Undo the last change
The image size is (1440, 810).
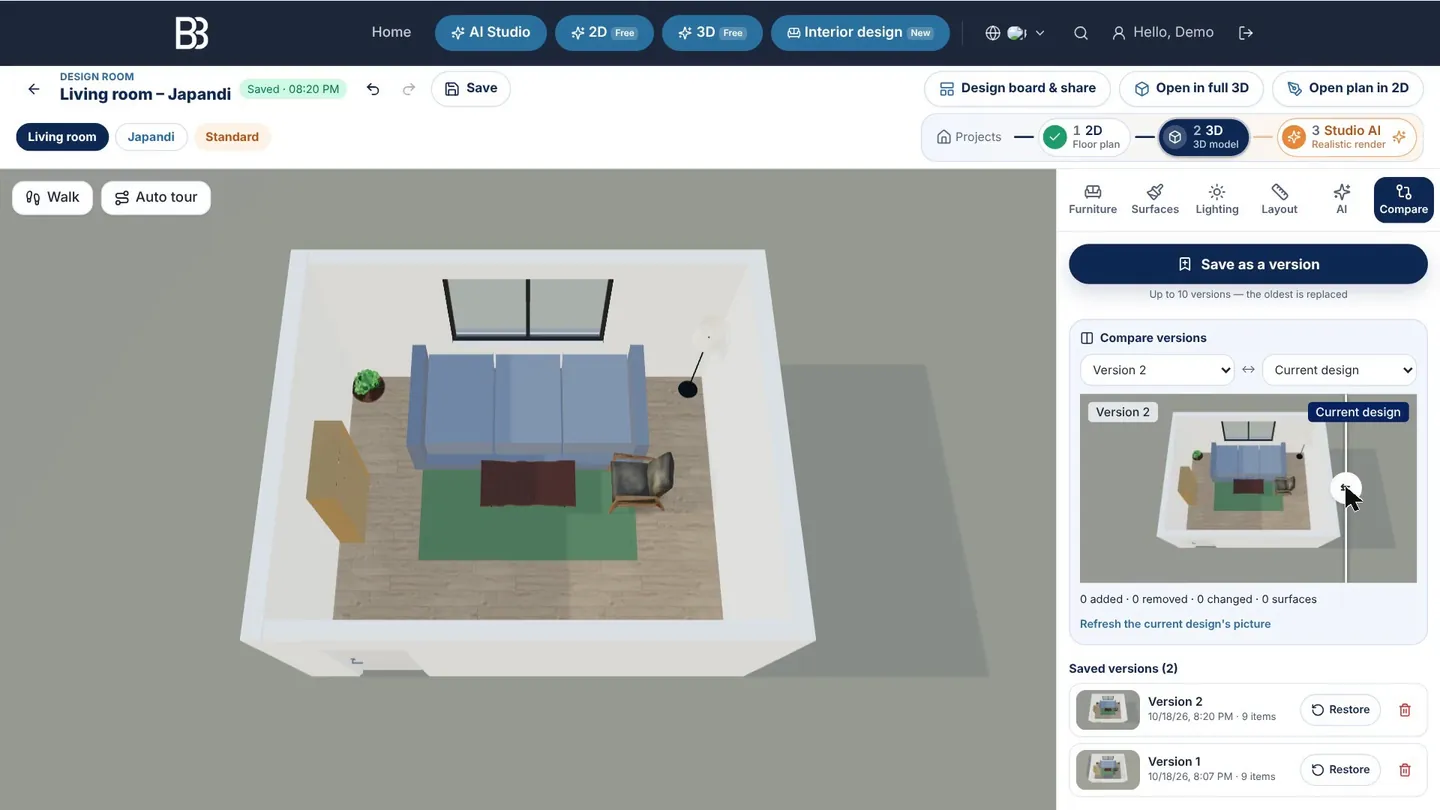[373, 89]
